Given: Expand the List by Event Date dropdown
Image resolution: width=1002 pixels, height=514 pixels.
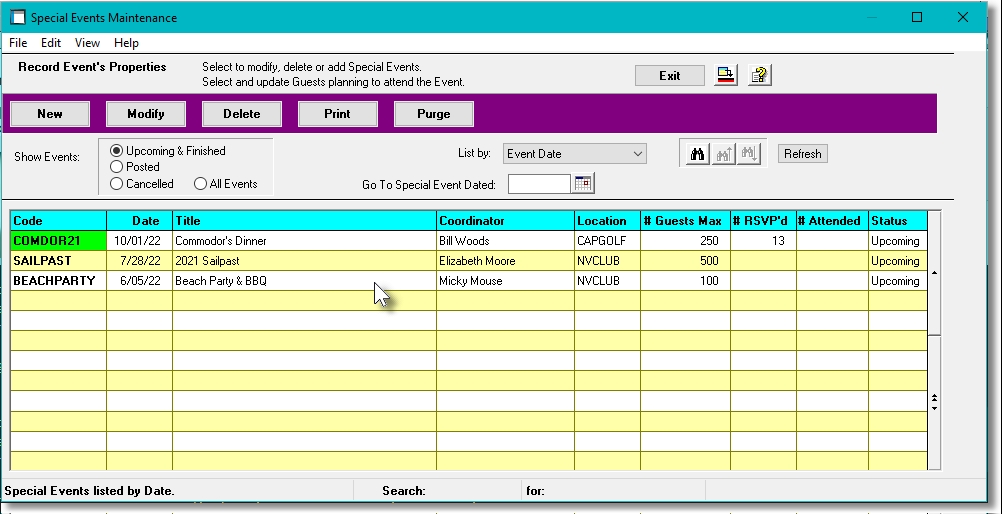Looking at the screenshot, I should (x=638, y=154).
